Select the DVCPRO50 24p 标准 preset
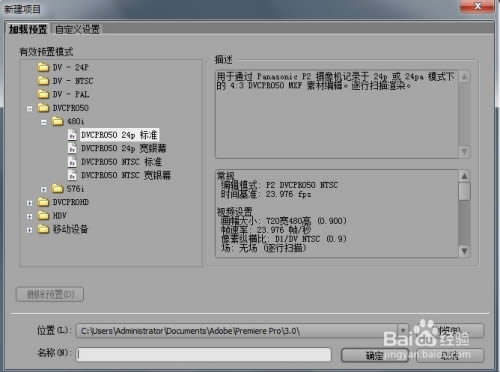Viewport: 500px width, 372px height. click(x=119, y=135)
